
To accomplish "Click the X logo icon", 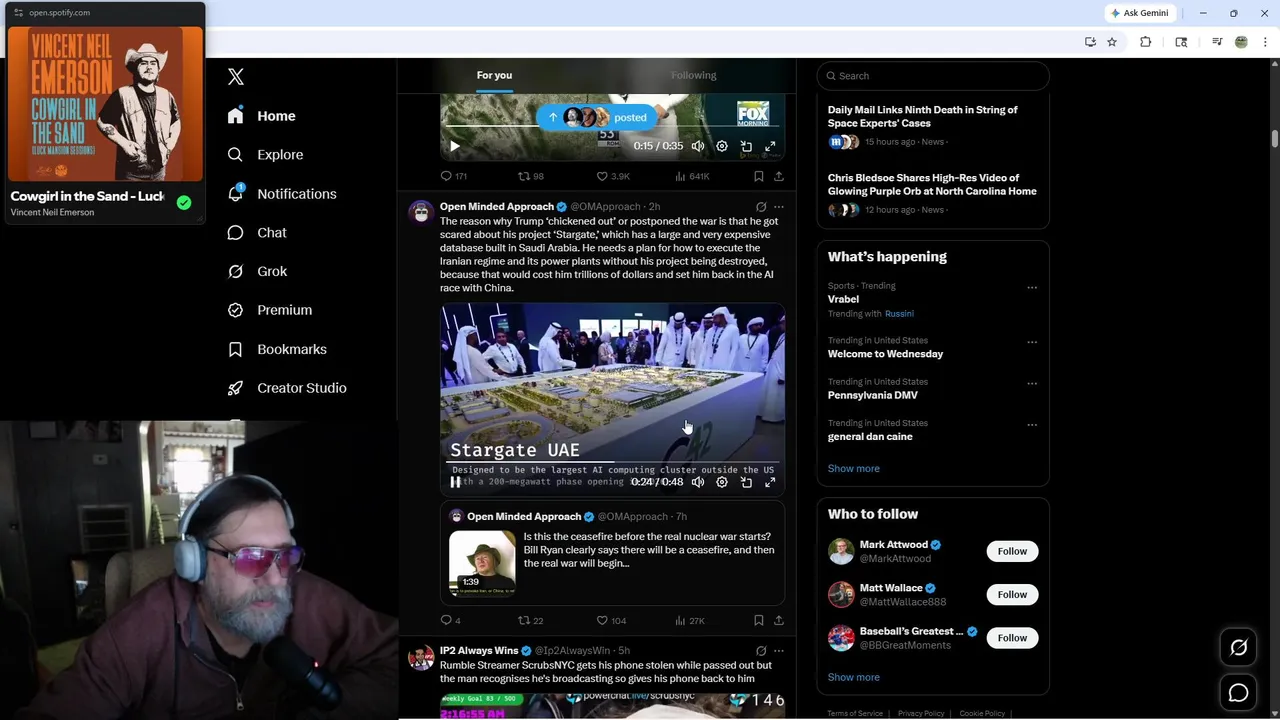I will tap(236, 77).
